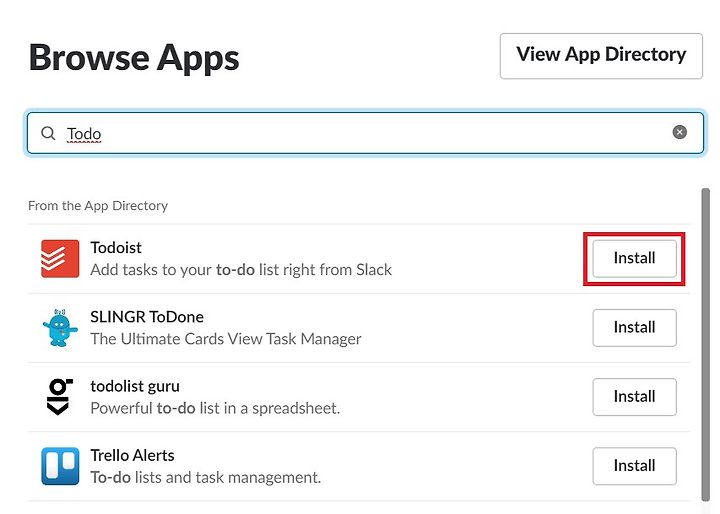Open the View App Directory button
Screen dimensions: 720x514
601,56
